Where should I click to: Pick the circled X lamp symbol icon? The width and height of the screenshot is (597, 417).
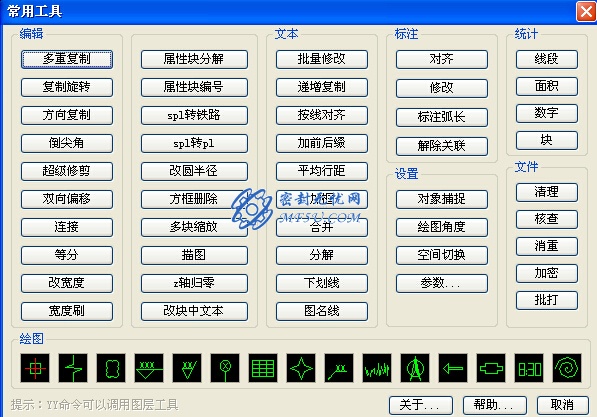point(225,368)
